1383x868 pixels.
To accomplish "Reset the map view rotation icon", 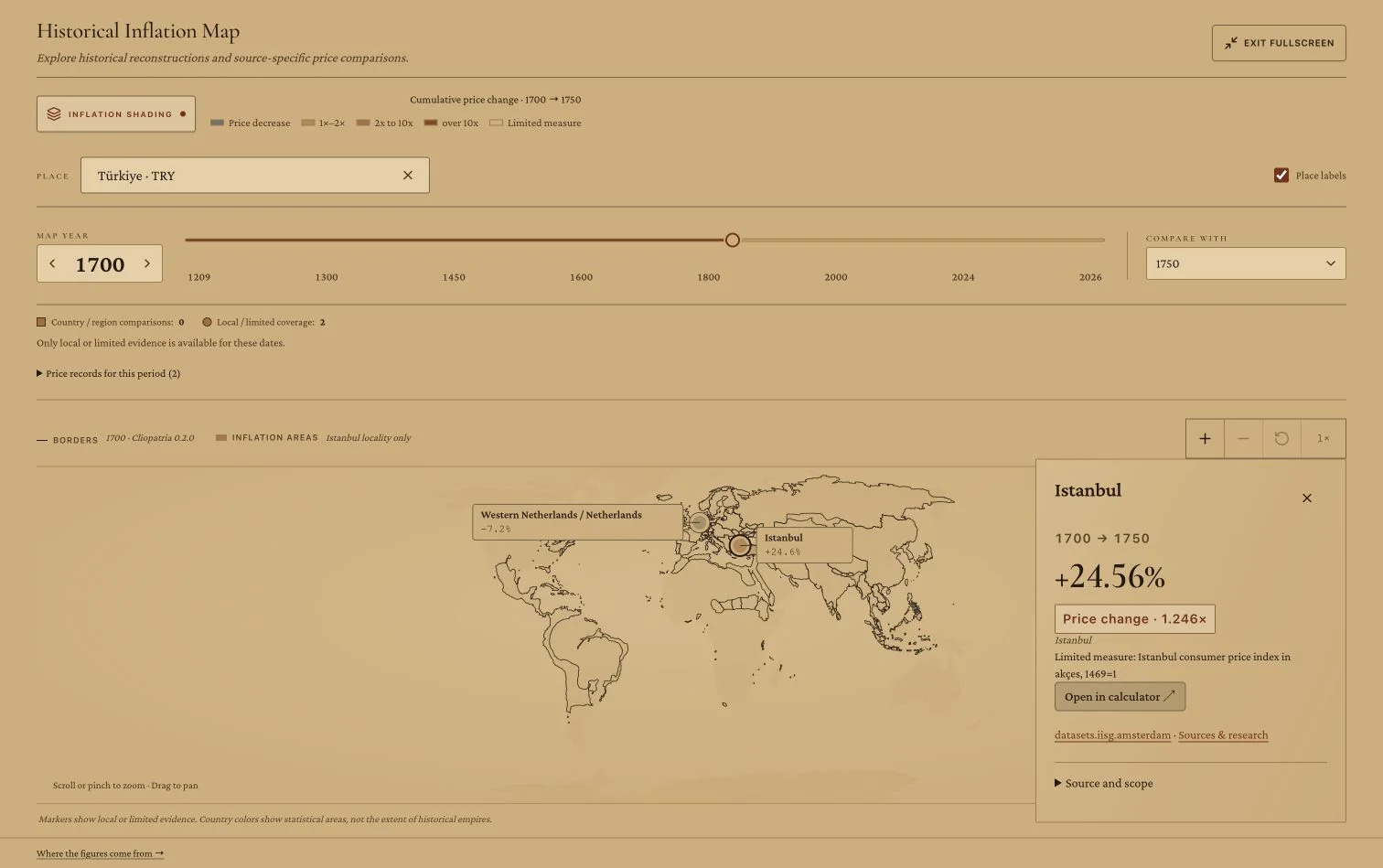I will point(1281,439).
